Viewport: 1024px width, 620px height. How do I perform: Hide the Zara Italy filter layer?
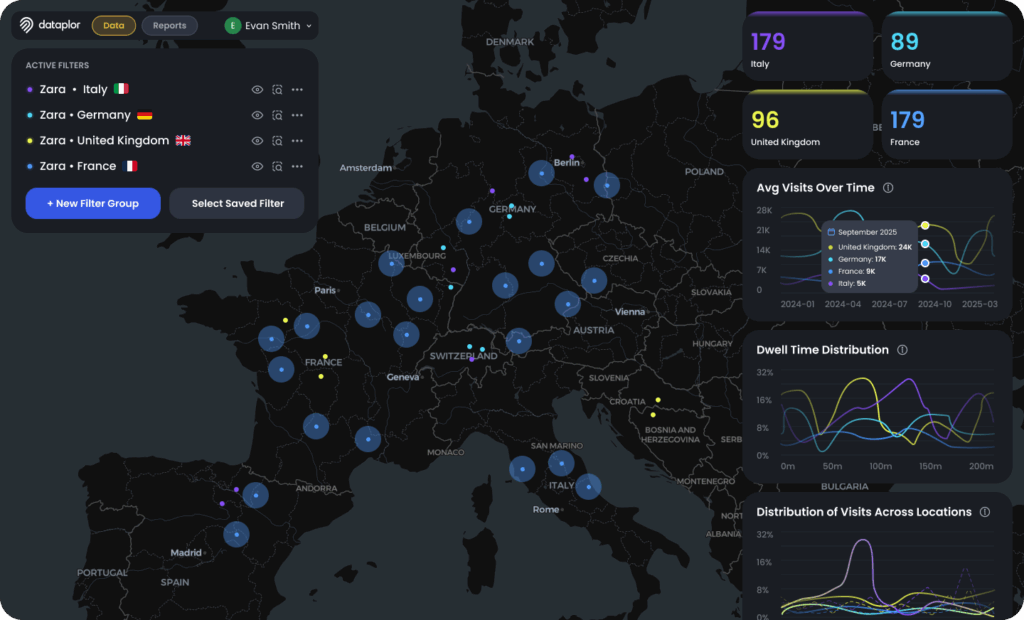257,90
